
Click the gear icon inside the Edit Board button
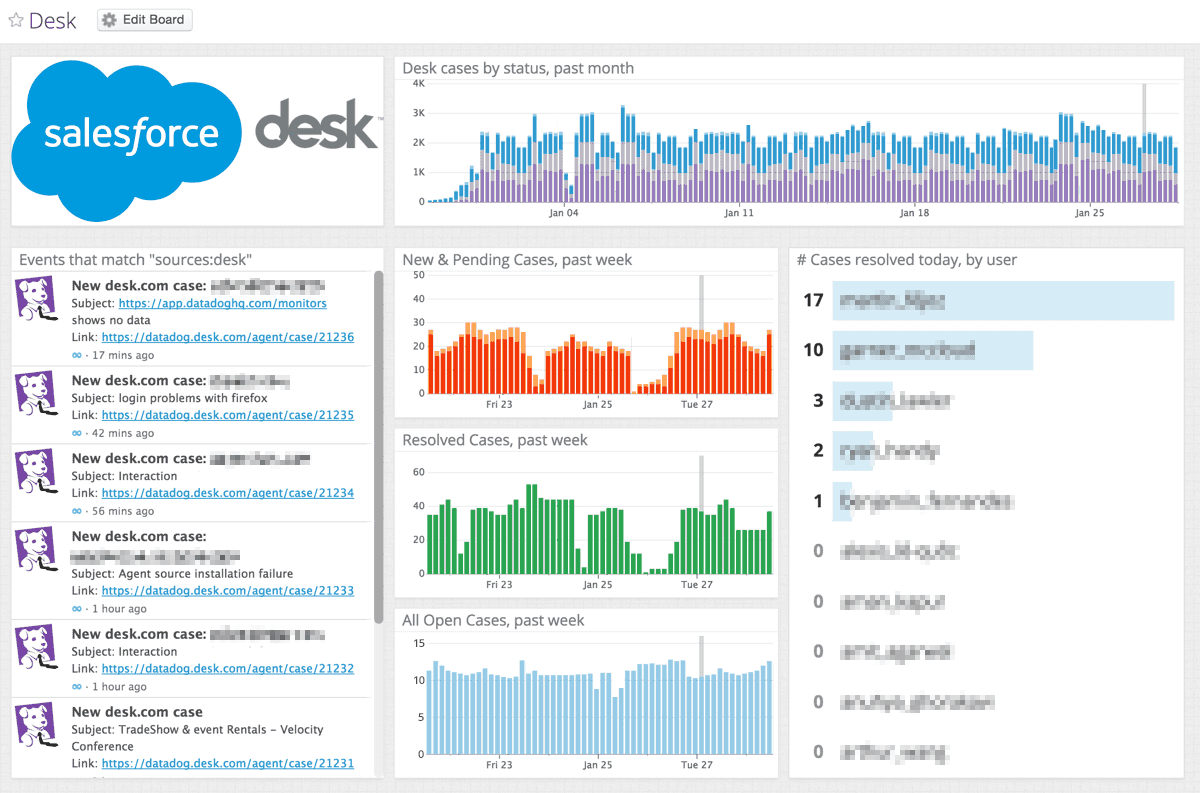(109, 19)
